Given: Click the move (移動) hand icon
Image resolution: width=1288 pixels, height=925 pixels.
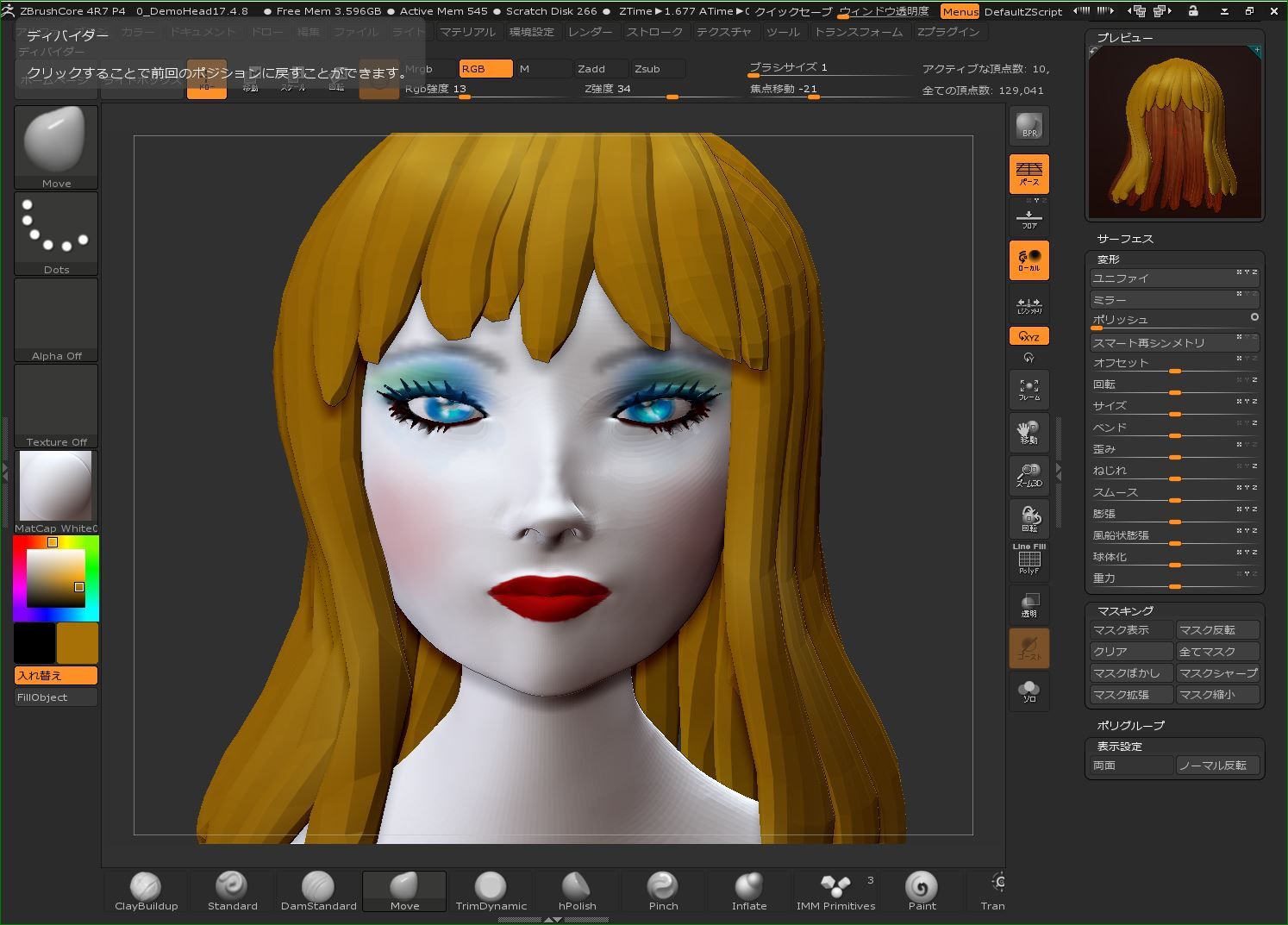Looking at the screenshot, I should point(1029,433).
